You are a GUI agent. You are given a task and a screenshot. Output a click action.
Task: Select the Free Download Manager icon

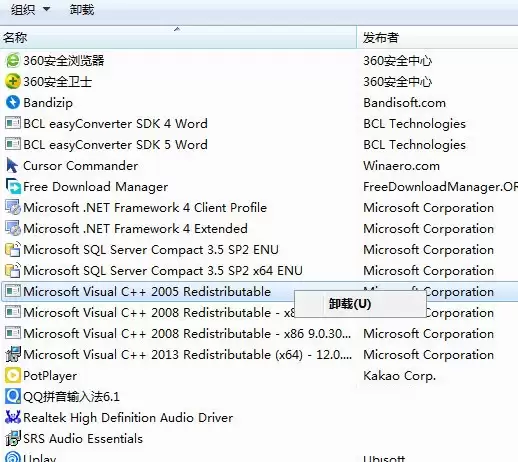13,186
